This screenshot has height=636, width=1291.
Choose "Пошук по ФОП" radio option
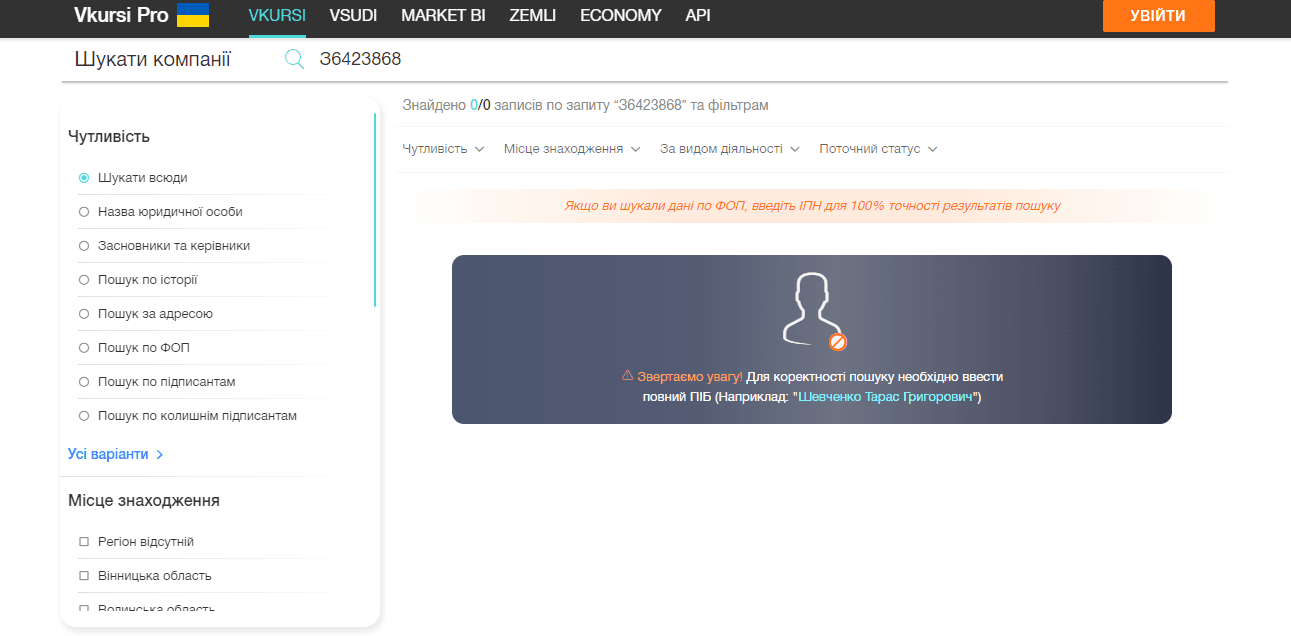(84, 348)
